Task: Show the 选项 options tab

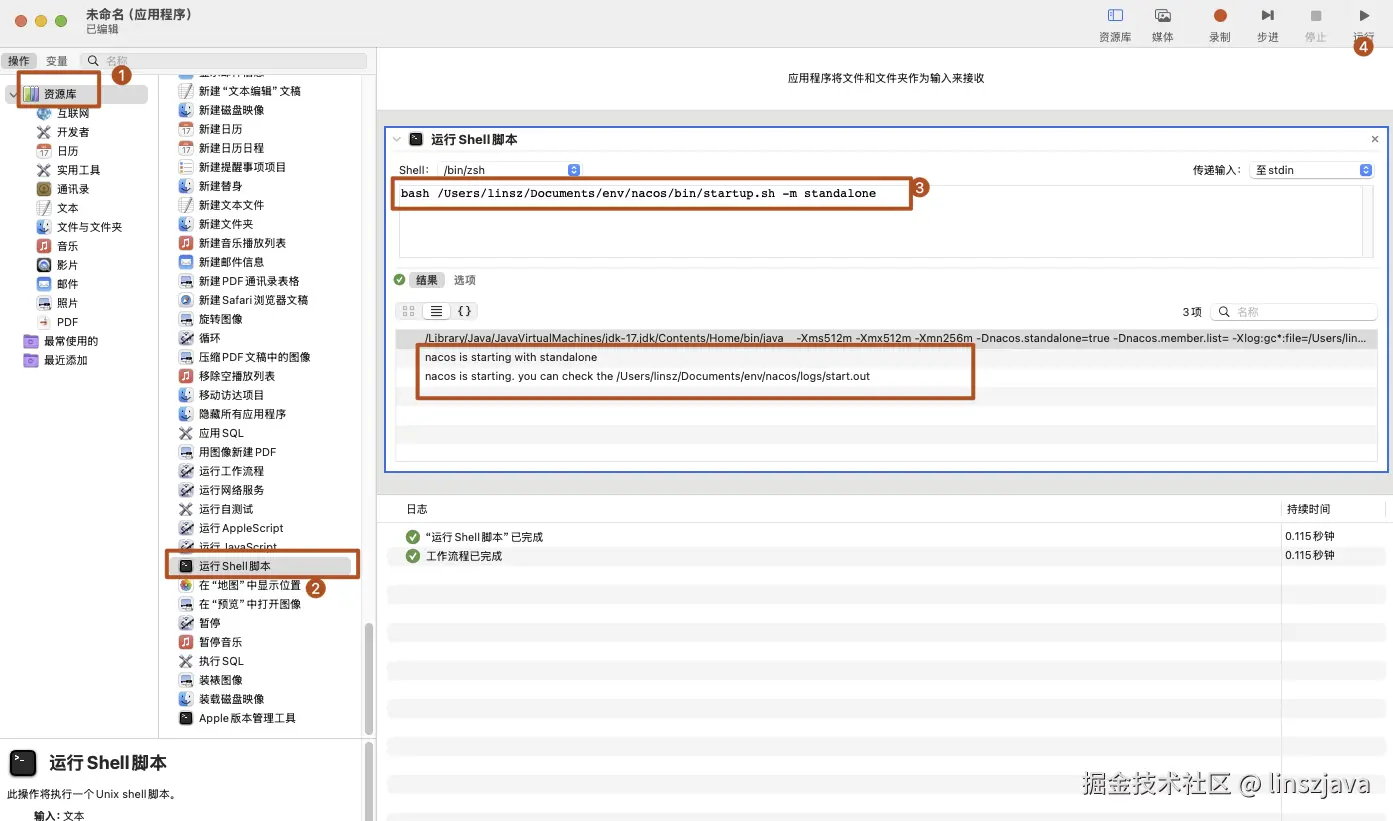Action: 464,280
